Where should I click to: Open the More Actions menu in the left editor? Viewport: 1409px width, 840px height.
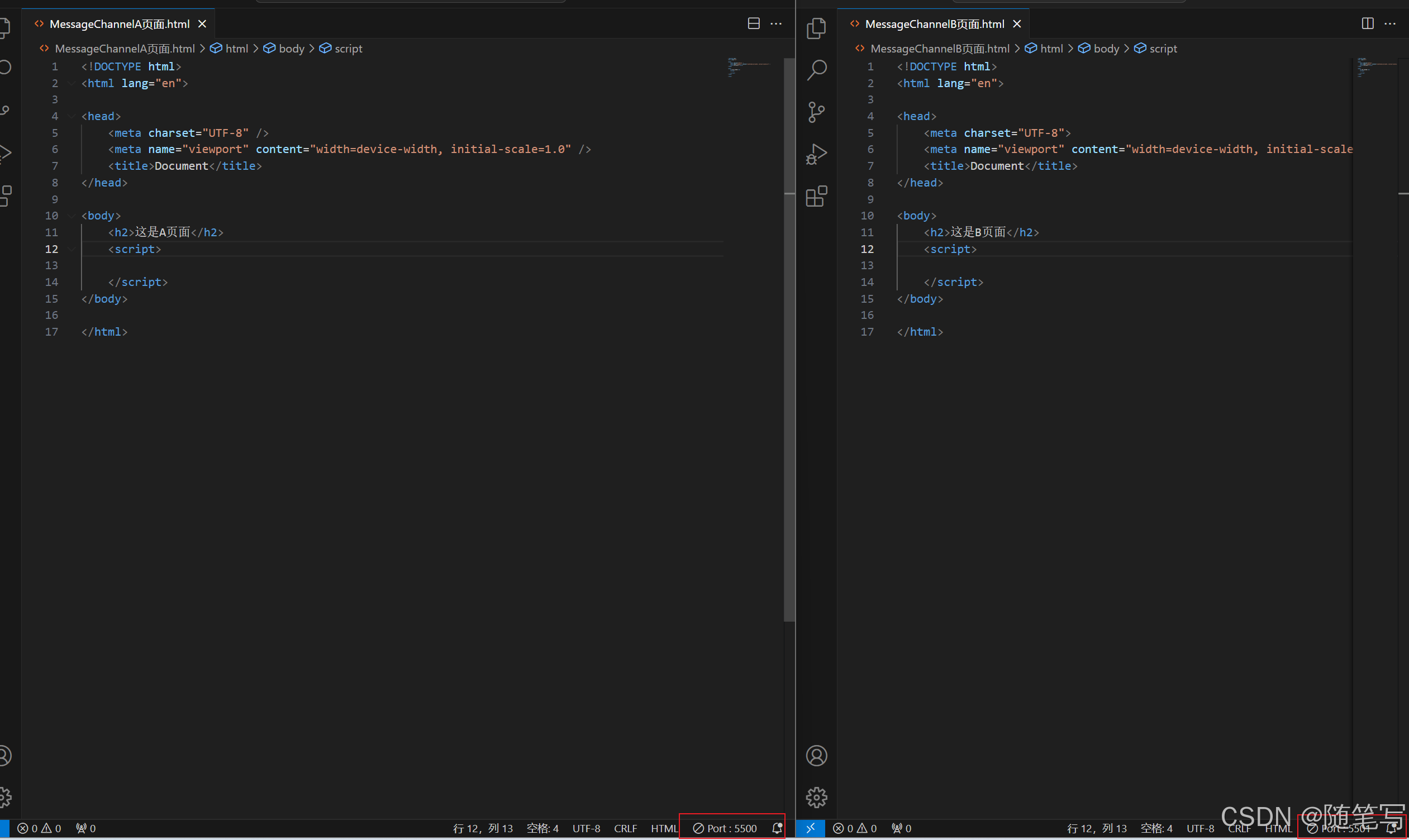tap(775, 24)
